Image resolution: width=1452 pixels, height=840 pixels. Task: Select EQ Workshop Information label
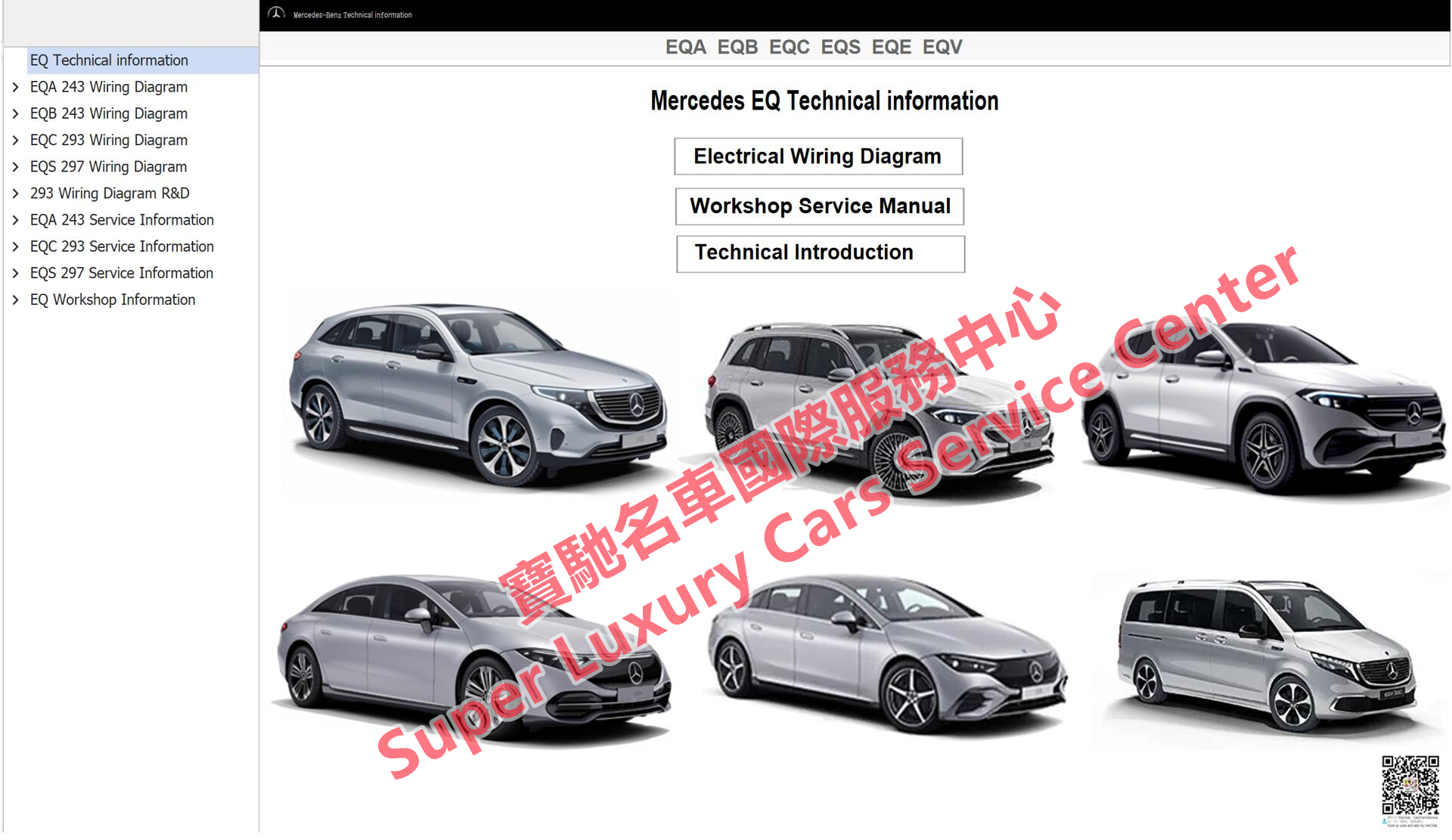click(113, 299)
